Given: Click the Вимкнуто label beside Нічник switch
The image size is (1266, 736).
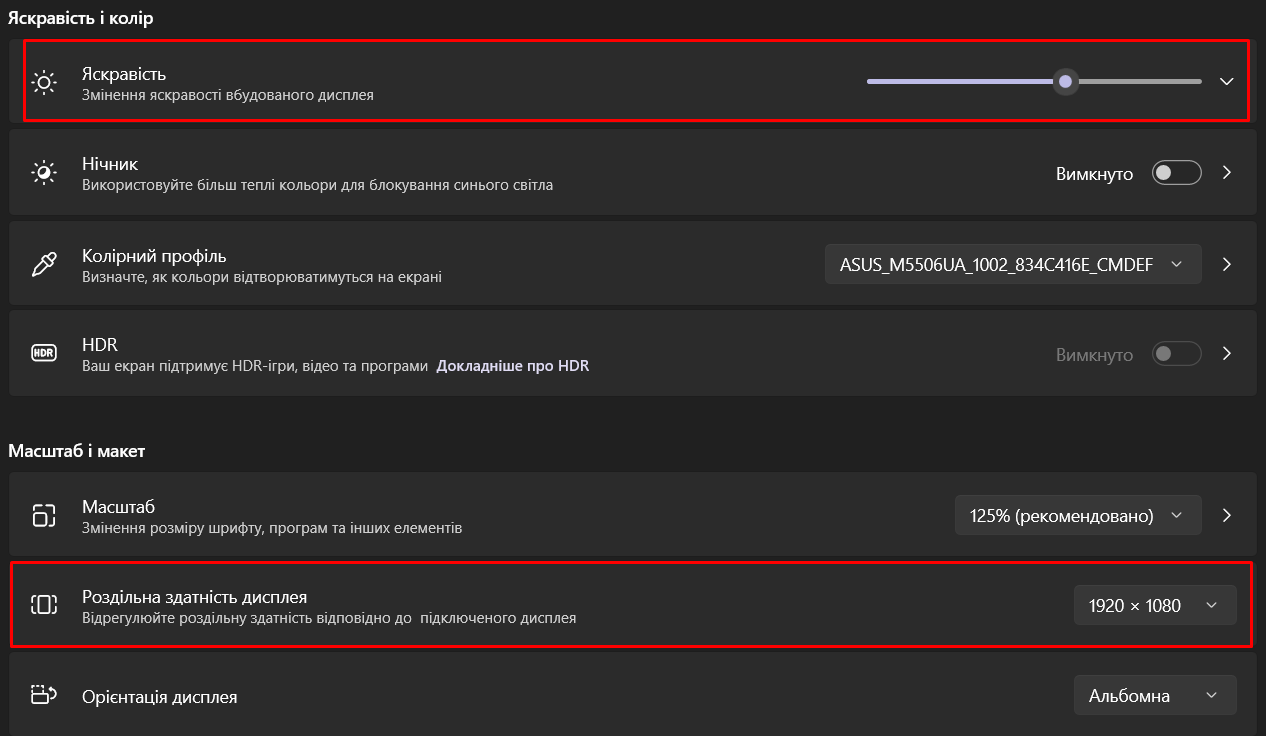Looking at the screenshot, I should tap(1095, 174).
